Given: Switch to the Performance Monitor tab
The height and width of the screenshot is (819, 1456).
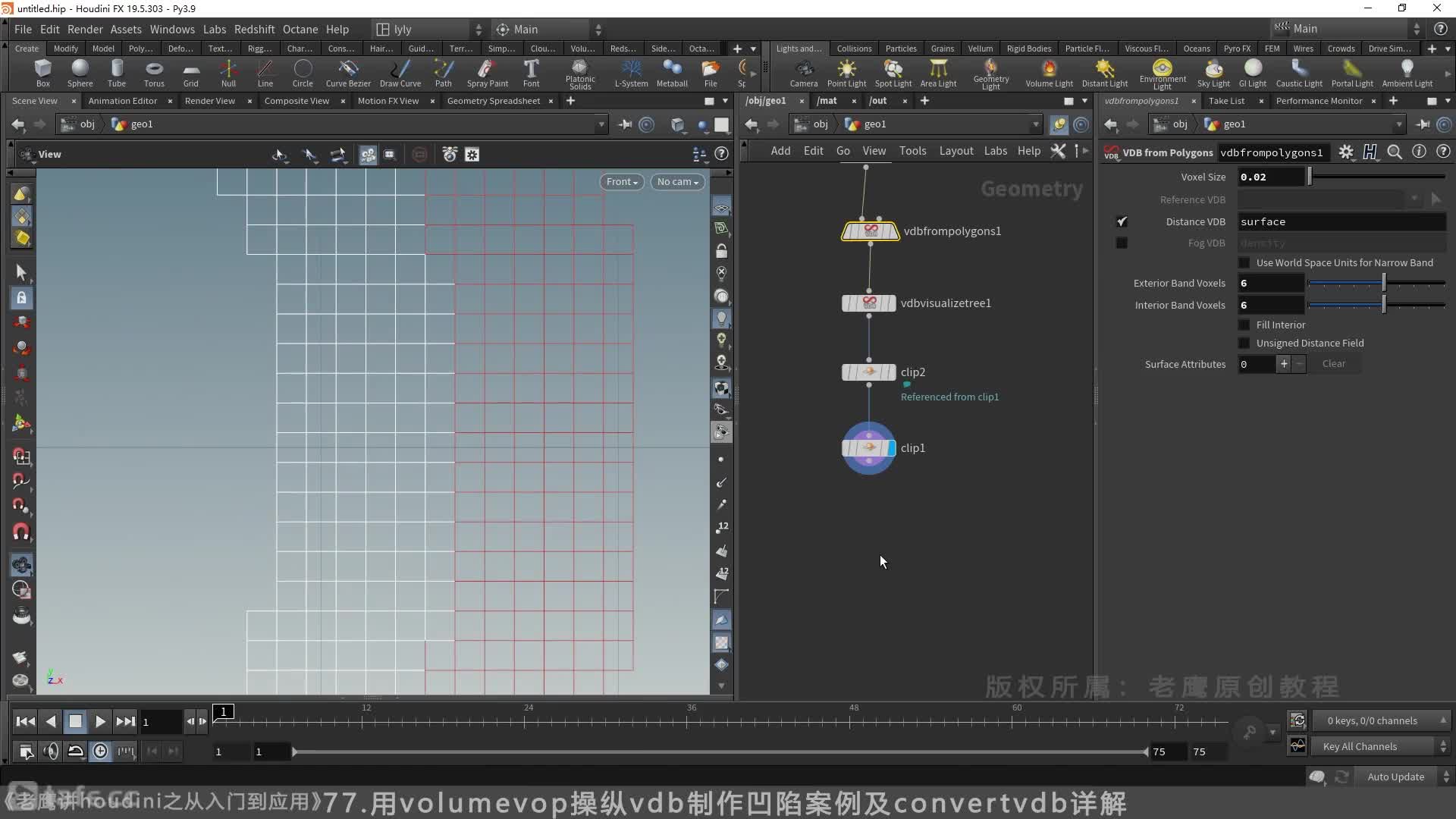Looking at the screenshot, I should (1319, 101).
